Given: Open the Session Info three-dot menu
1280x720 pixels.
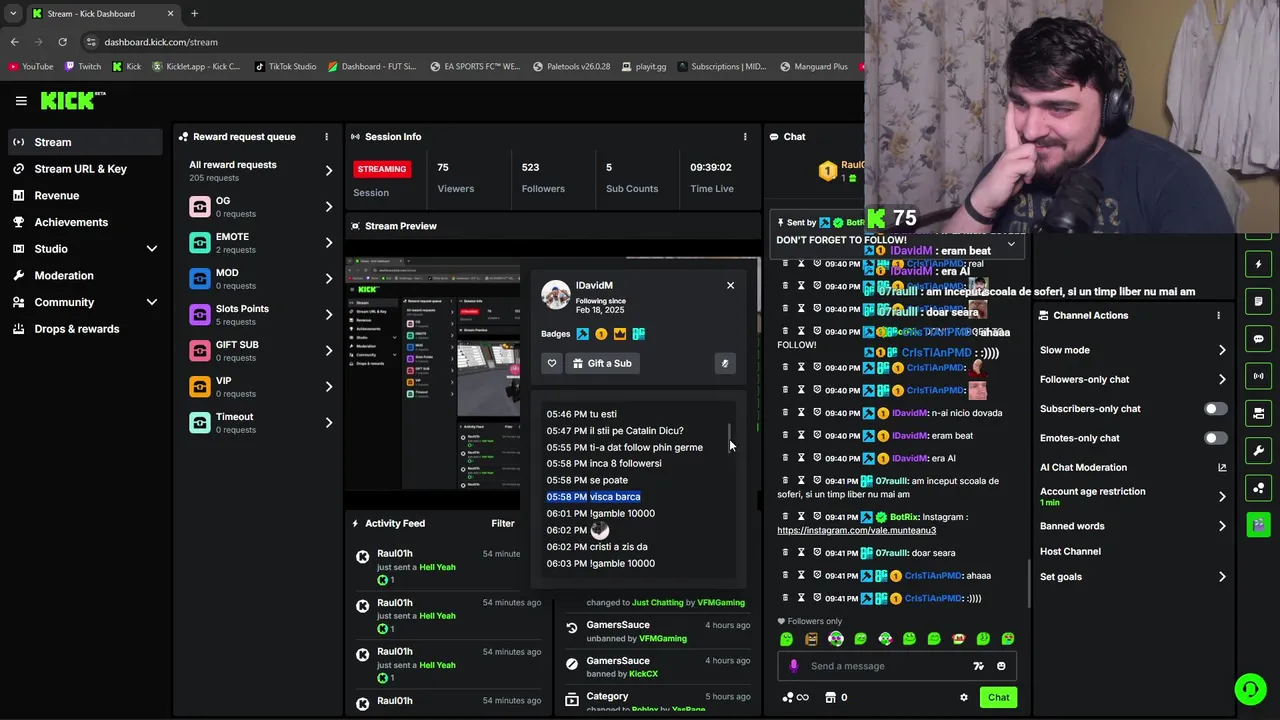Looking at the screenshot, I should [744, 137].
